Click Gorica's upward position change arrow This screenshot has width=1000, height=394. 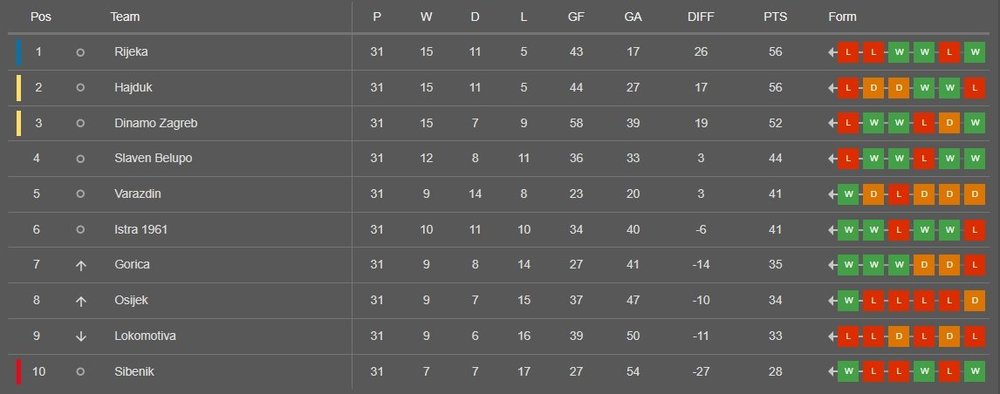point(80,265)
